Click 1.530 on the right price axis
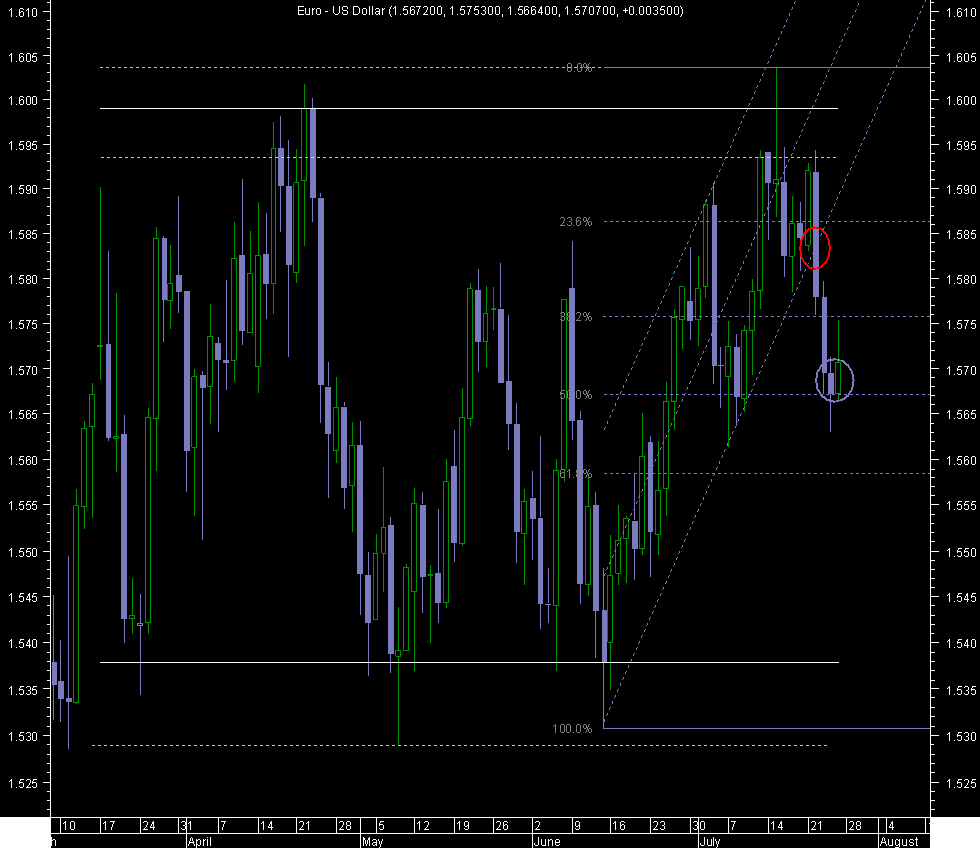The image size is (980, 848). click(x=961, y=736)
